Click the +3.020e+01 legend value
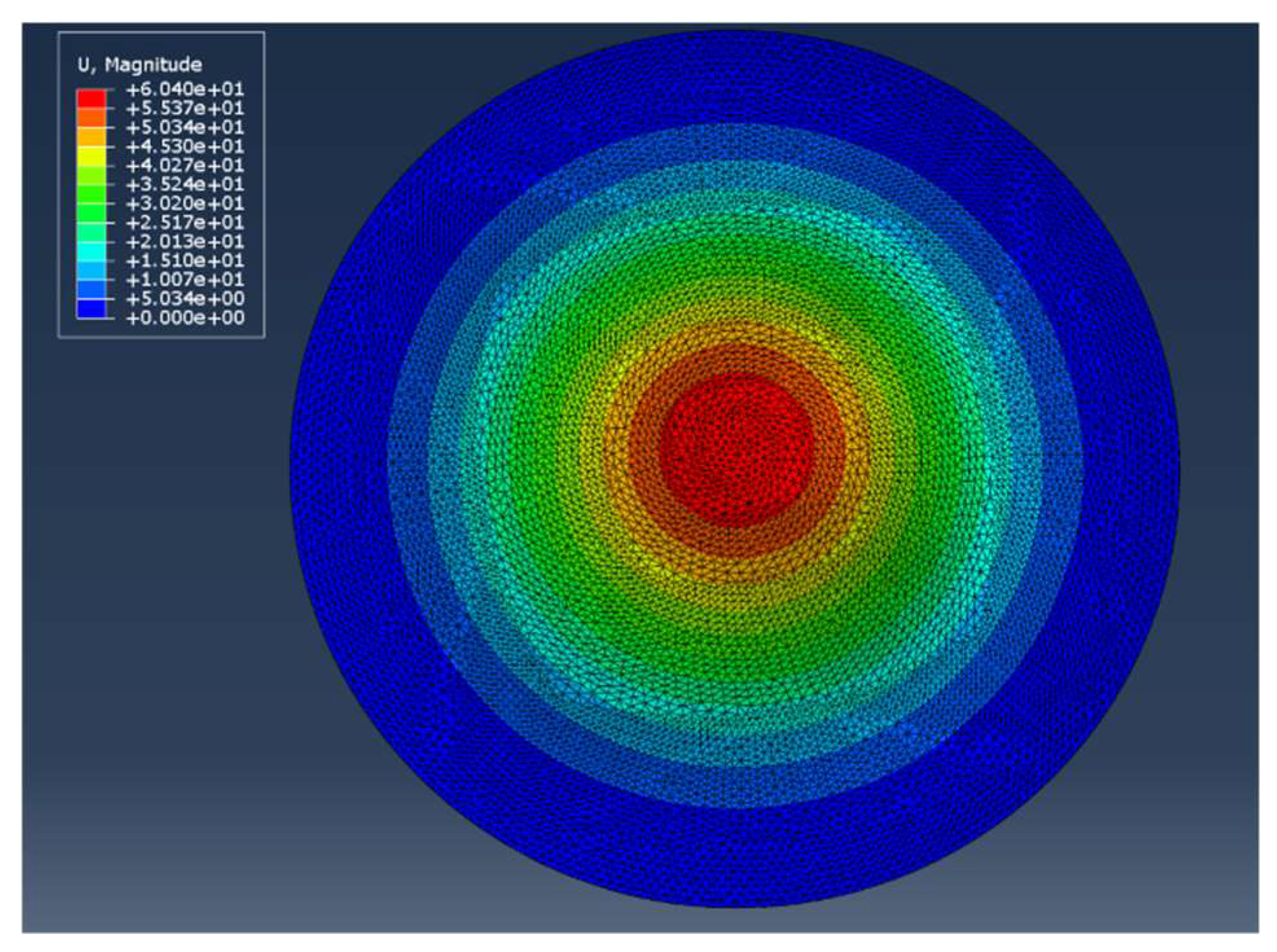This screenshot has width=1277, height=952. pos(185,203)
